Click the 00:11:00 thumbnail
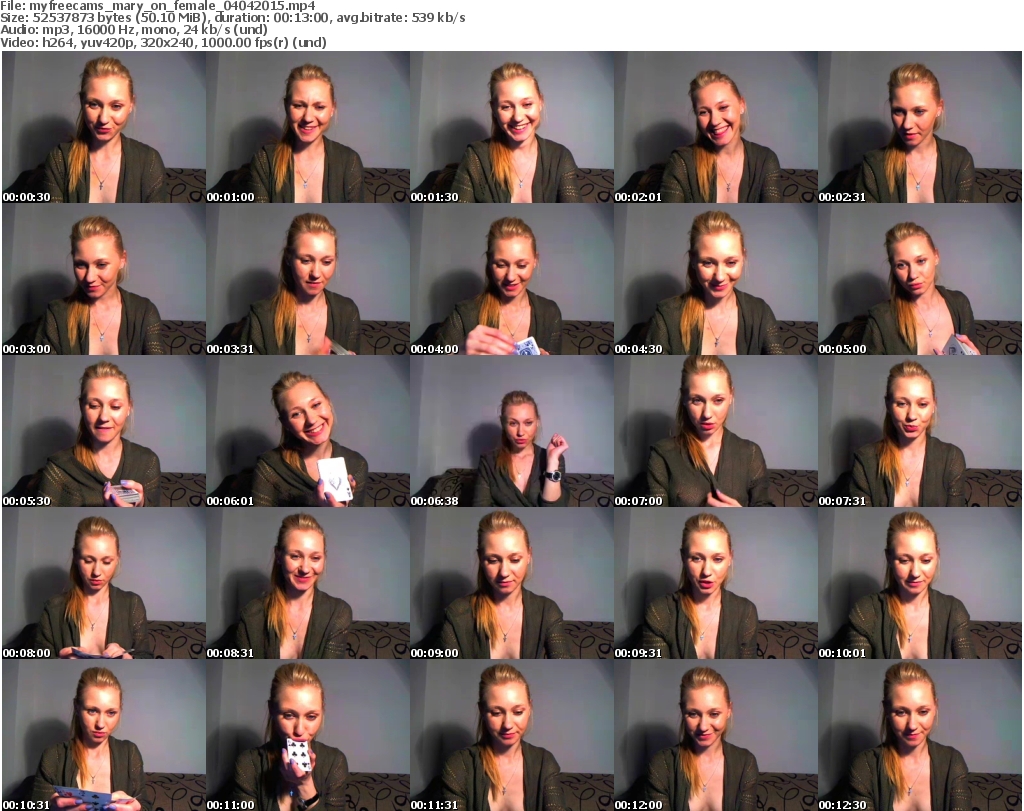 [308, 735]
